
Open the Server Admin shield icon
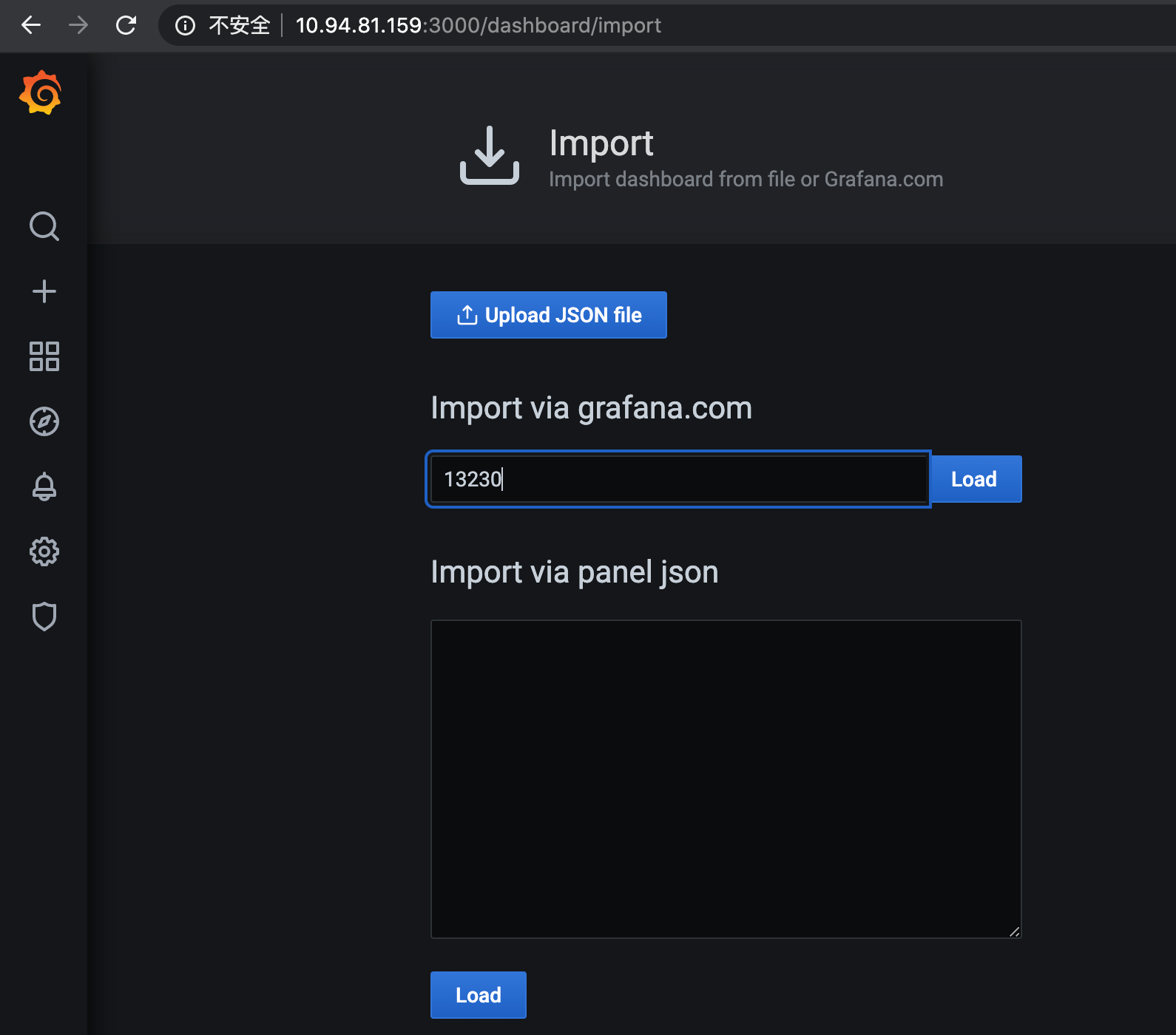44,617
